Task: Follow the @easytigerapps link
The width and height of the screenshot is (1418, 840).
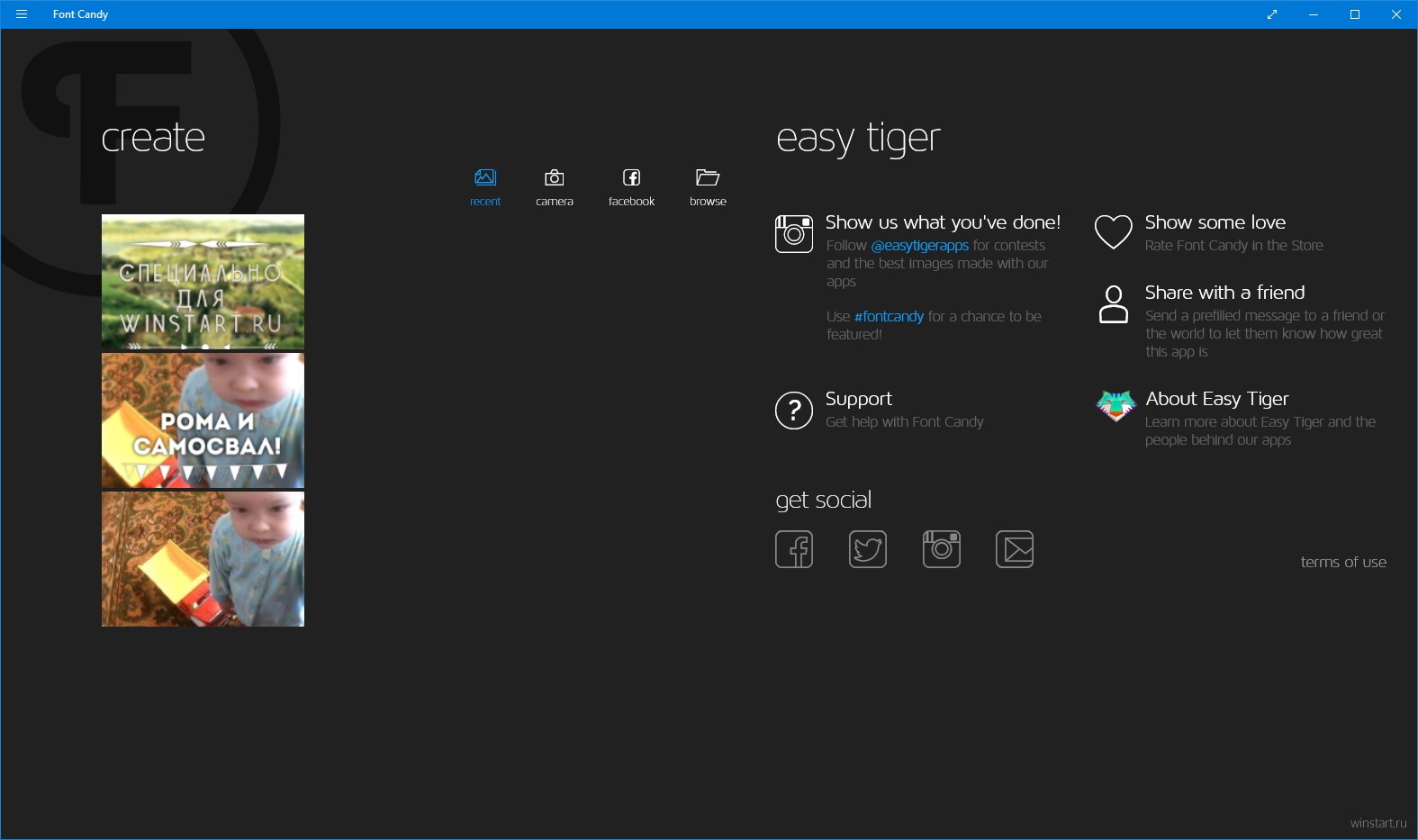Action: [920, 245]
